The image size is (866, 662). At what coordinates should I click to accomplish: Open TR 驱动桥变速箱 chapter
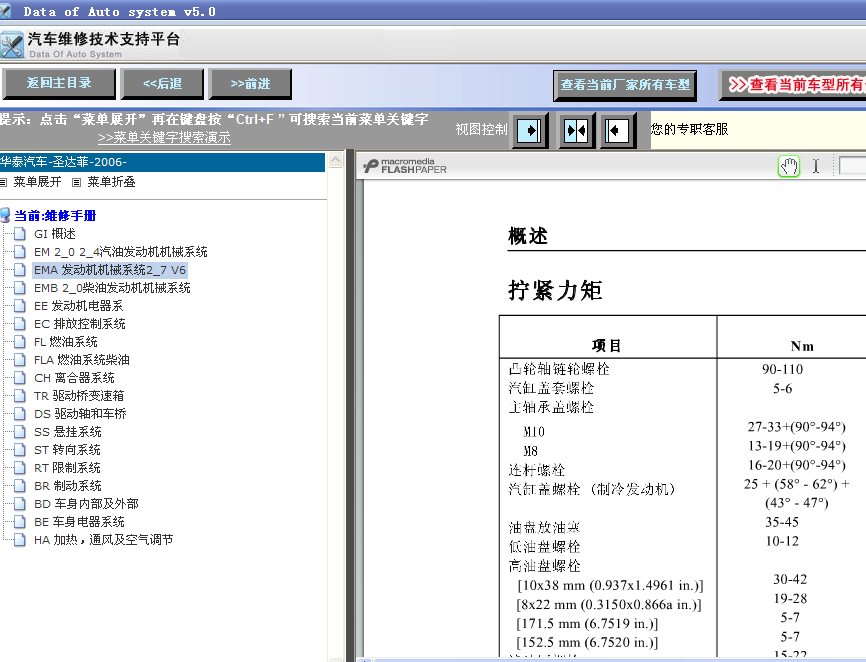point(79,396)
